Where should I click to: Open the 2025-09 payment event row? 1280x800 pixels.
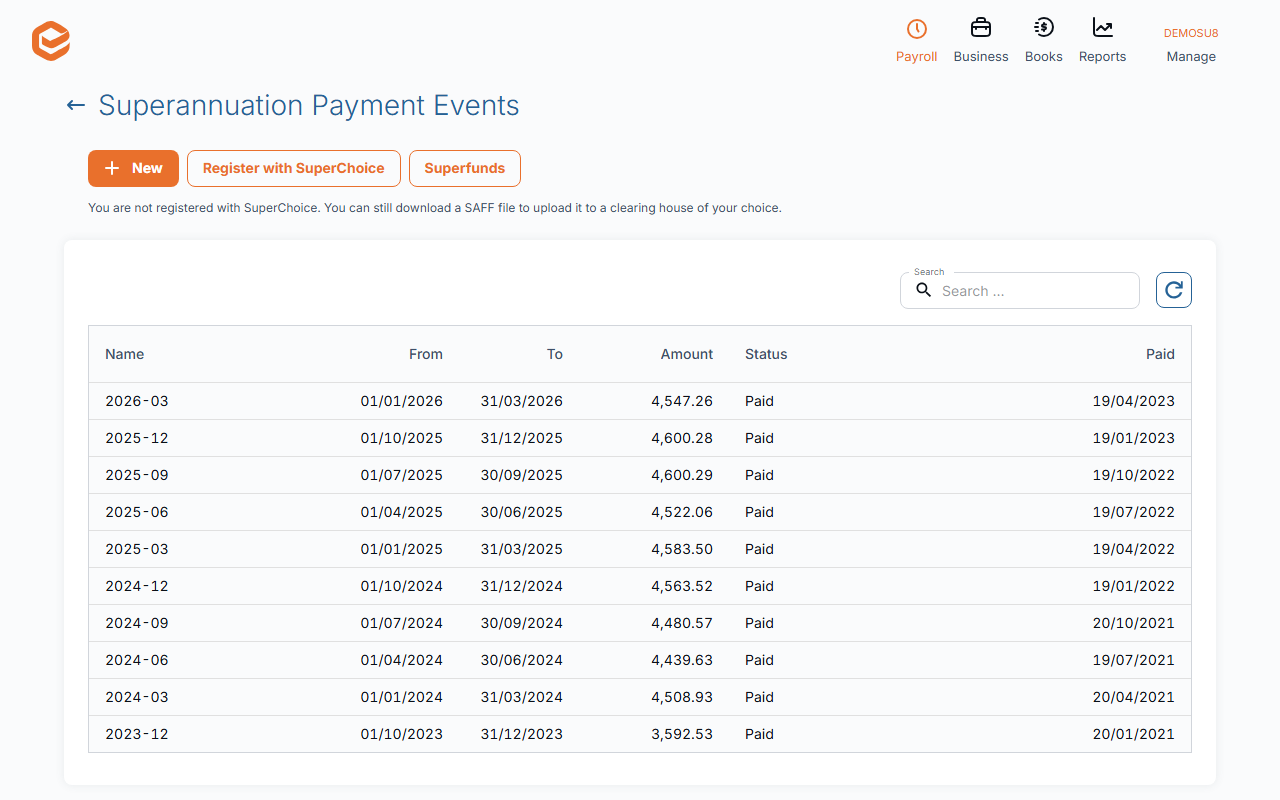(x=640, y=475)
